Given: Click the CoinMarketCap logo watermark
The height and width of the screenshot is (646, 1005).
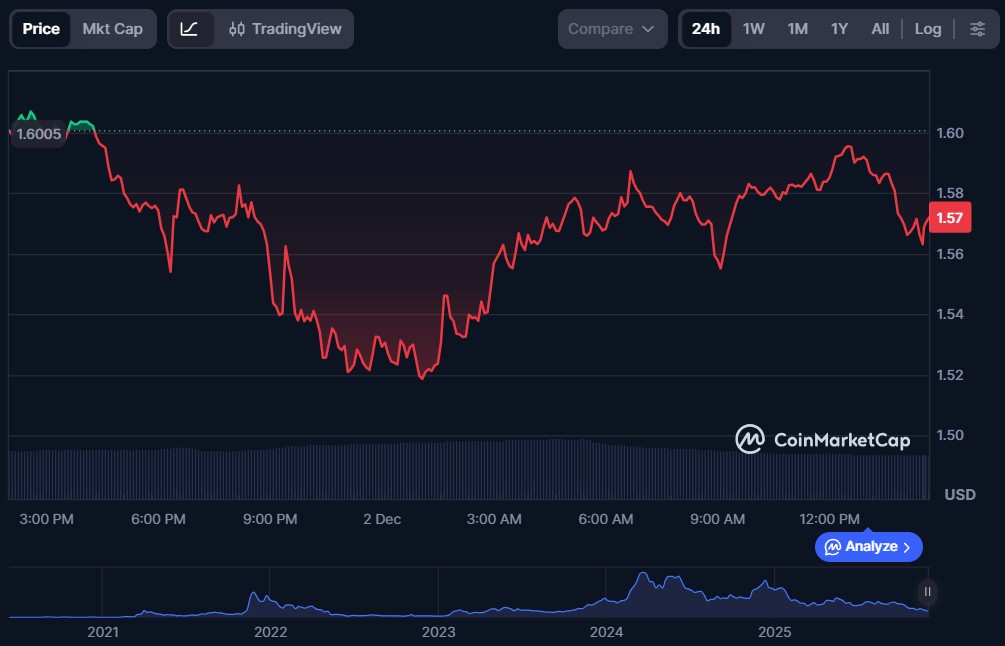Looking at the screenshot, I should click(823, 439).
